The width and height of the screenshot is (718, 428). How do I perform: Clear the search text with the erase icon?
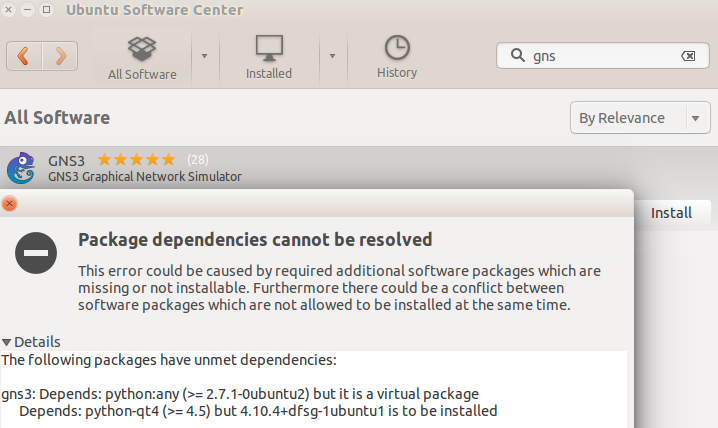click(688, 56)
